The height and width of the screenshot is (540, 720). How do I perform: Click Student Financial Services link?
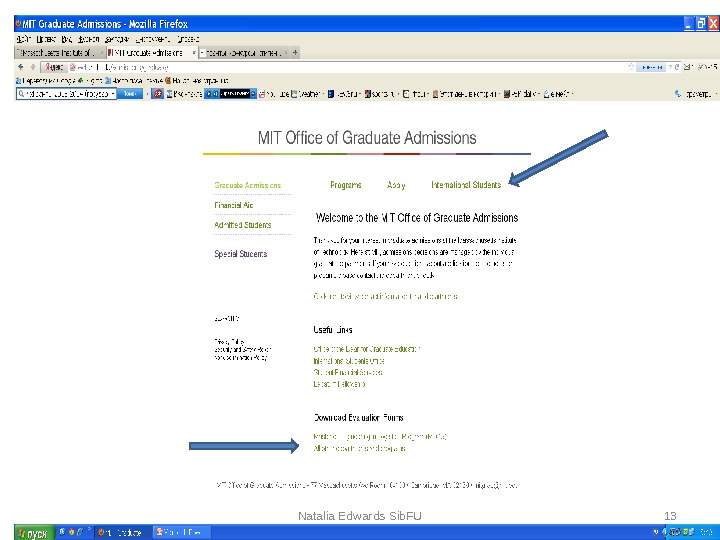click(x=348, y=372)
